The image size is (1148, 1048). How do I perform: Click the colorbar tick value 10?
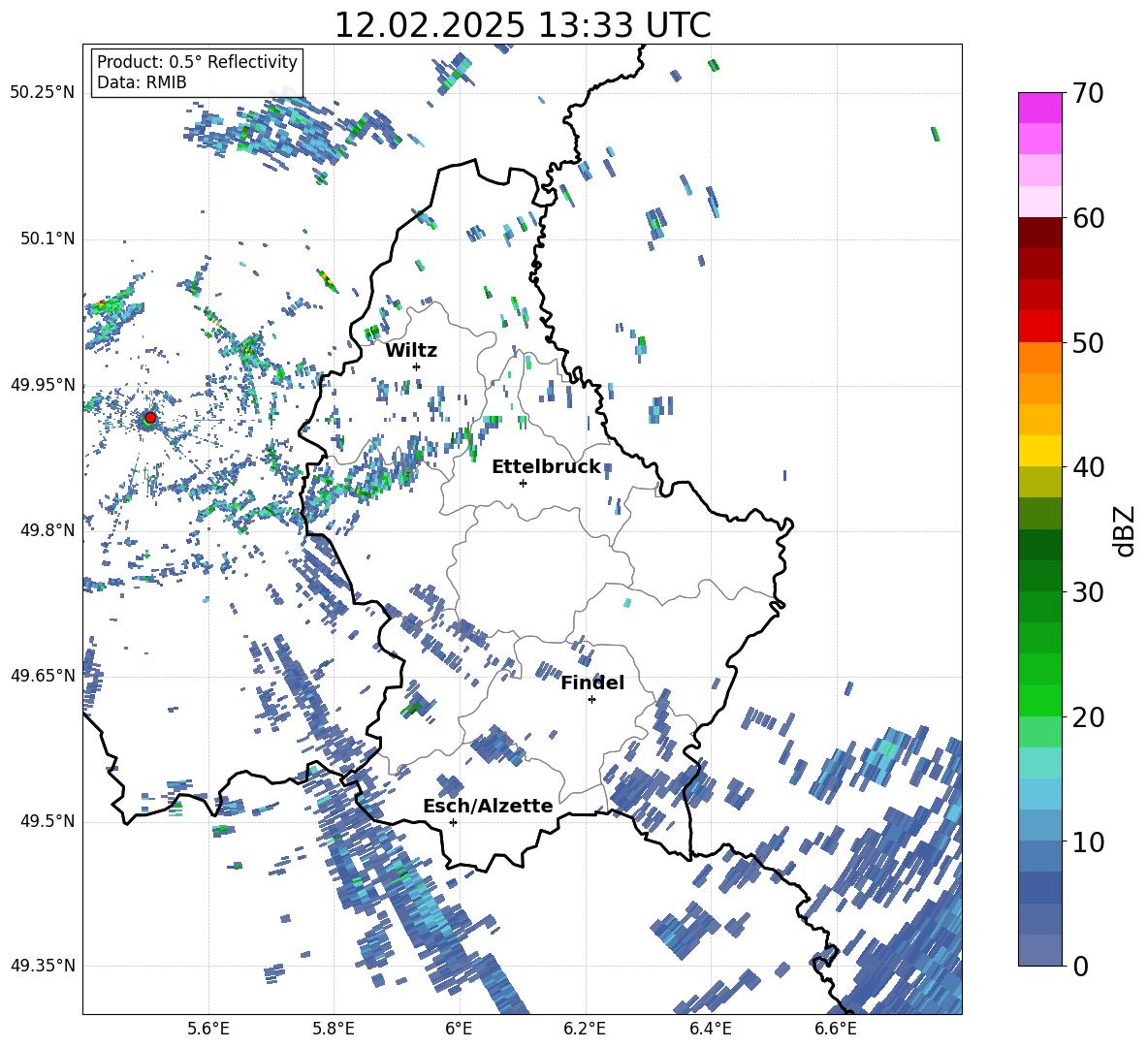point(1088,842)
